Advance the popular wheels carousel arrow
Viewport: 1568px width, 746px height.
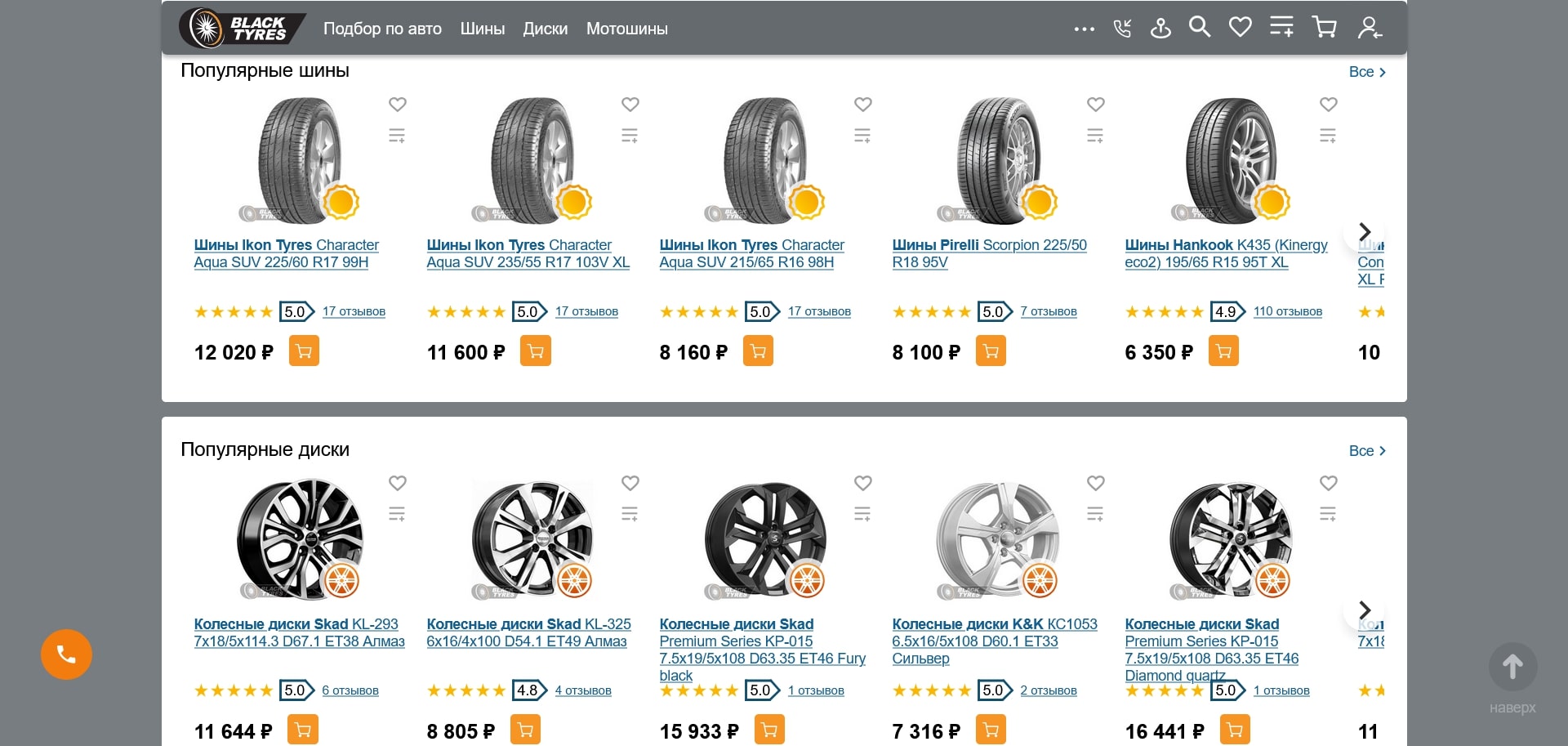[1365, 610]
